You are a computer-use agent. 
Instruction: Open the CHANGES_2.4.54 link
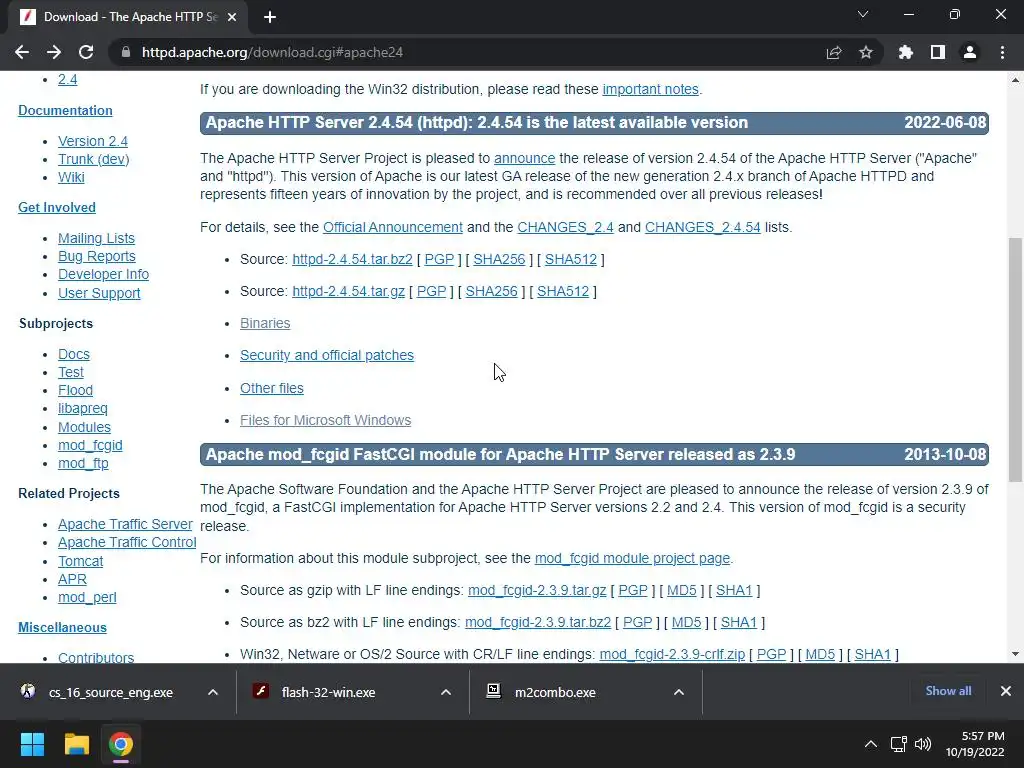703,227
